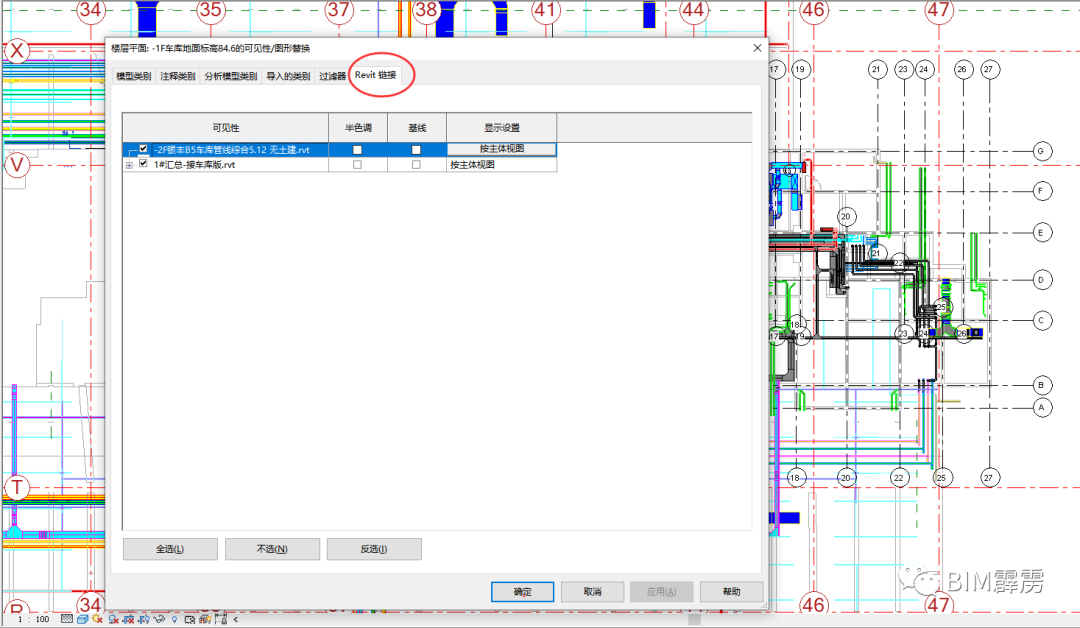
Task: Open Temporary View Properties icon
Action: pyautogui.click(x=189, y=620)
